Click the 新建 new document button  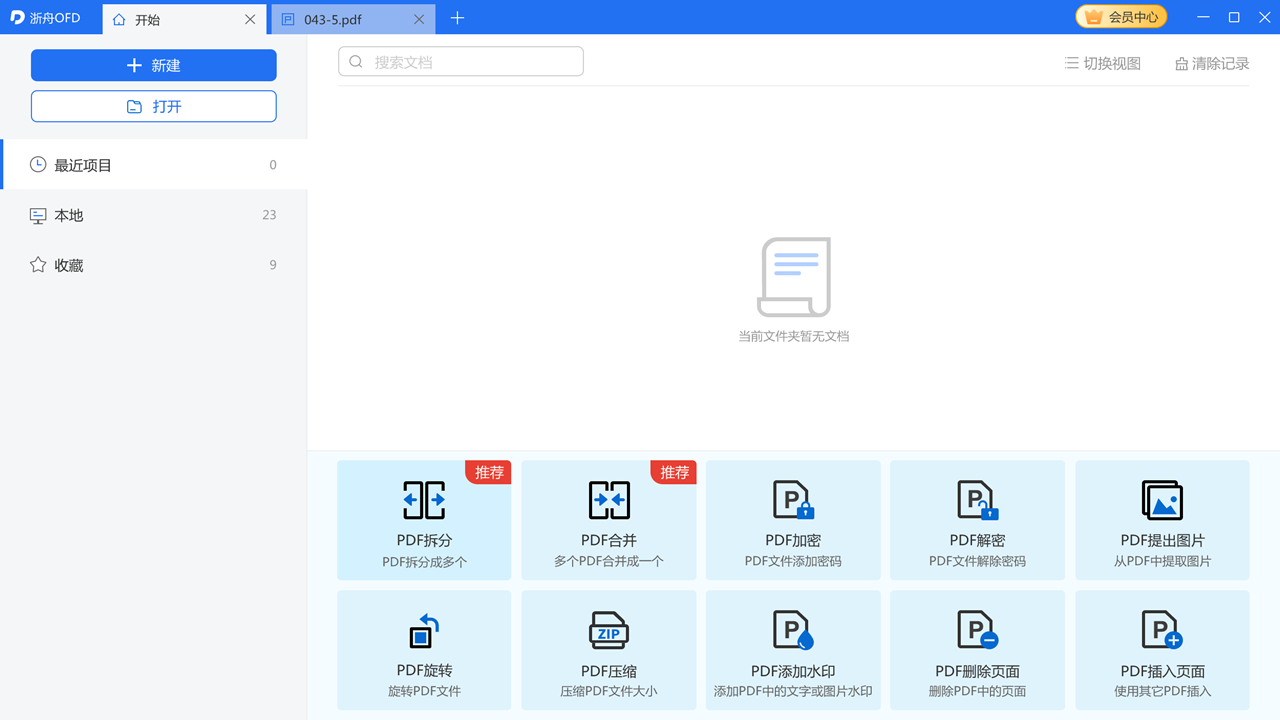[x=154, y=66]
